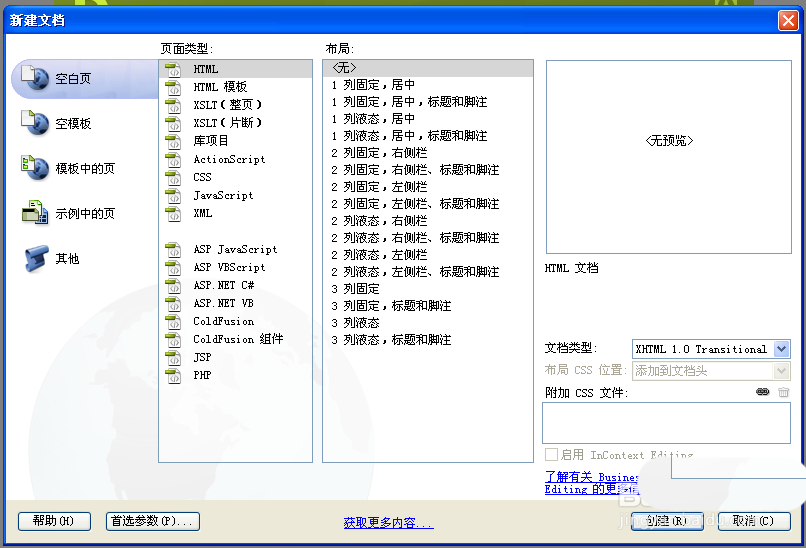Click the ASP JavaScript file icon

point(173,250)
